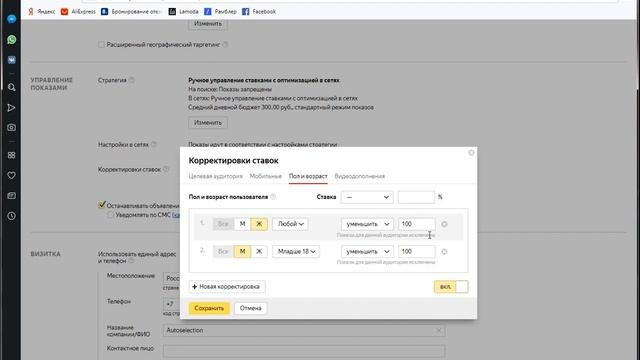Viewport: 640px width, 360px height.
Task: Click the percent field in row 1
Action: (416, 224)
